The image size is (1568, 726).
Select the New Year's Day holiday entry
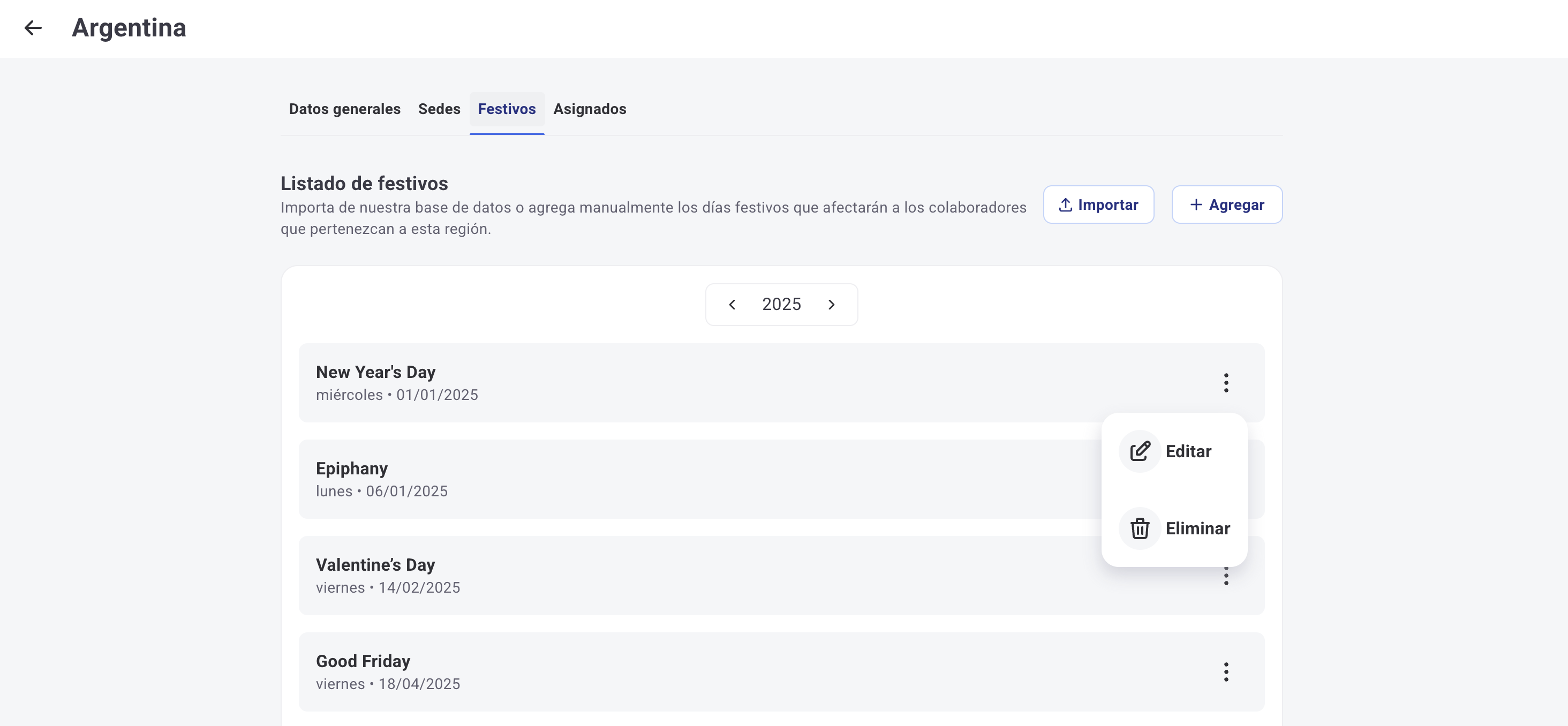tap(669, 383)
